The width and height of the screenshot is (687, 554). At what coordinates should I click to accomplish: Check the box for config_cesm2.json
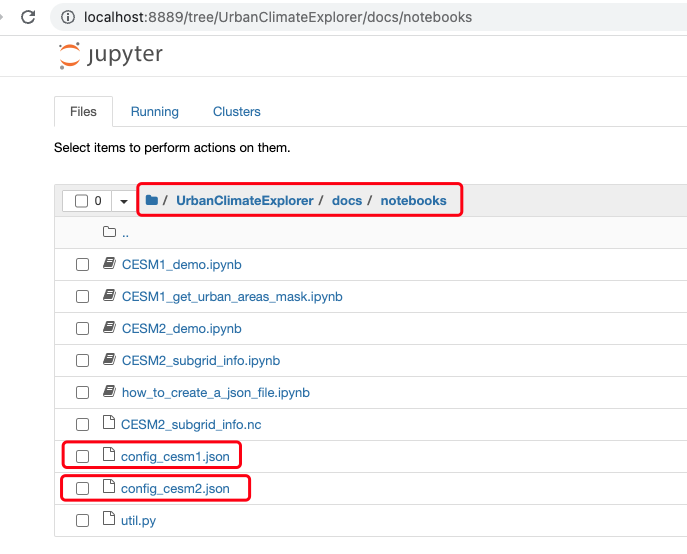pos(82,489)
